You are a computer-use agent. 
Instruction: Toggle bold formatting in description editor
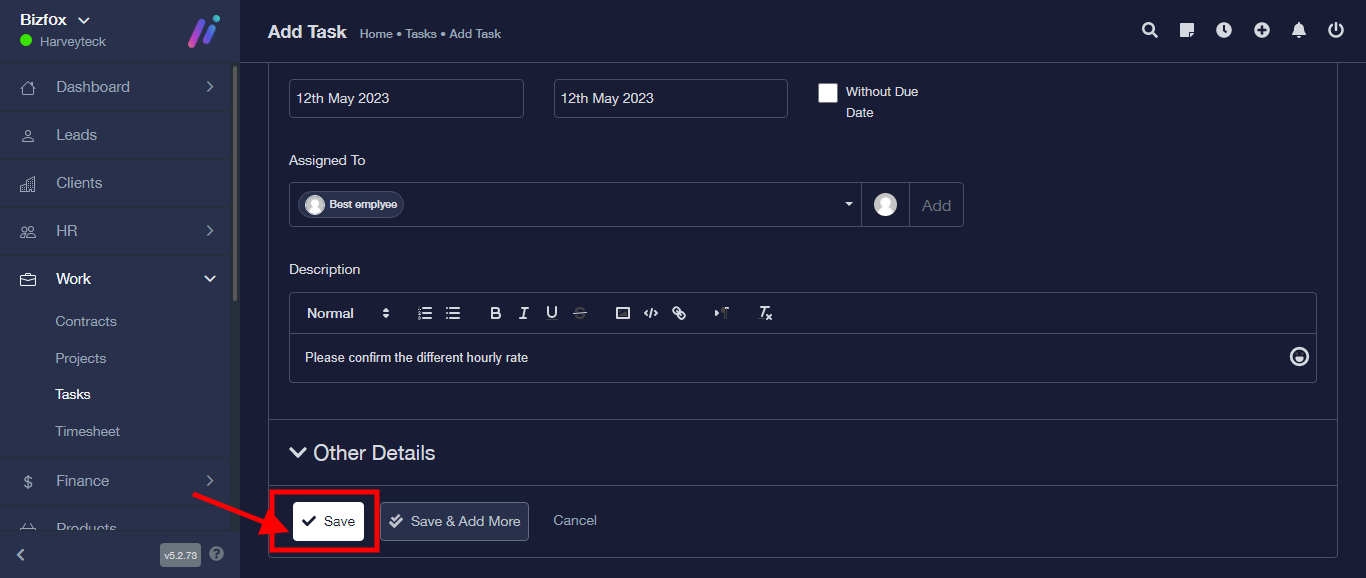[495, 313]
